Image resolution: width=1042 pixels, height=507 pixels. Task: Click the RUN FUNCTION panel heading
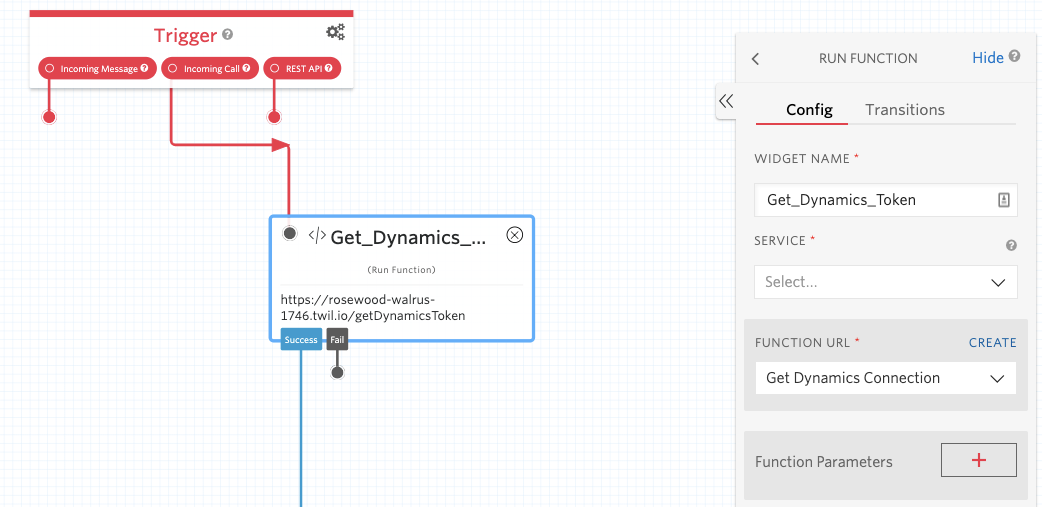868,58
